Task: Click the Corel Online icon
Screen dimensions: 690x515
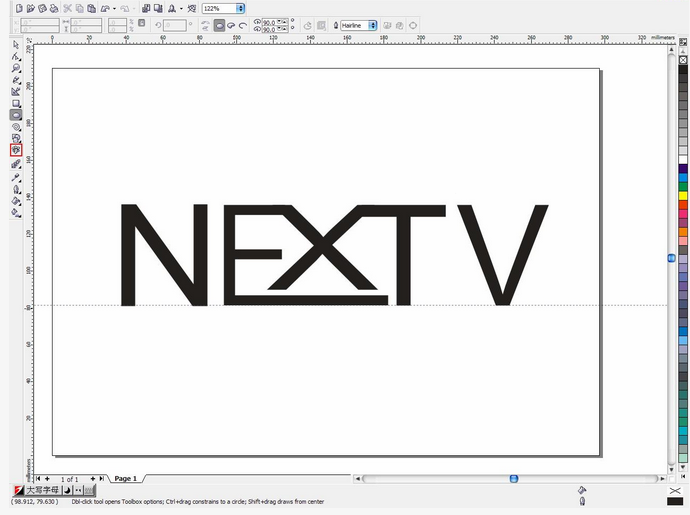Action: (192, 8)
